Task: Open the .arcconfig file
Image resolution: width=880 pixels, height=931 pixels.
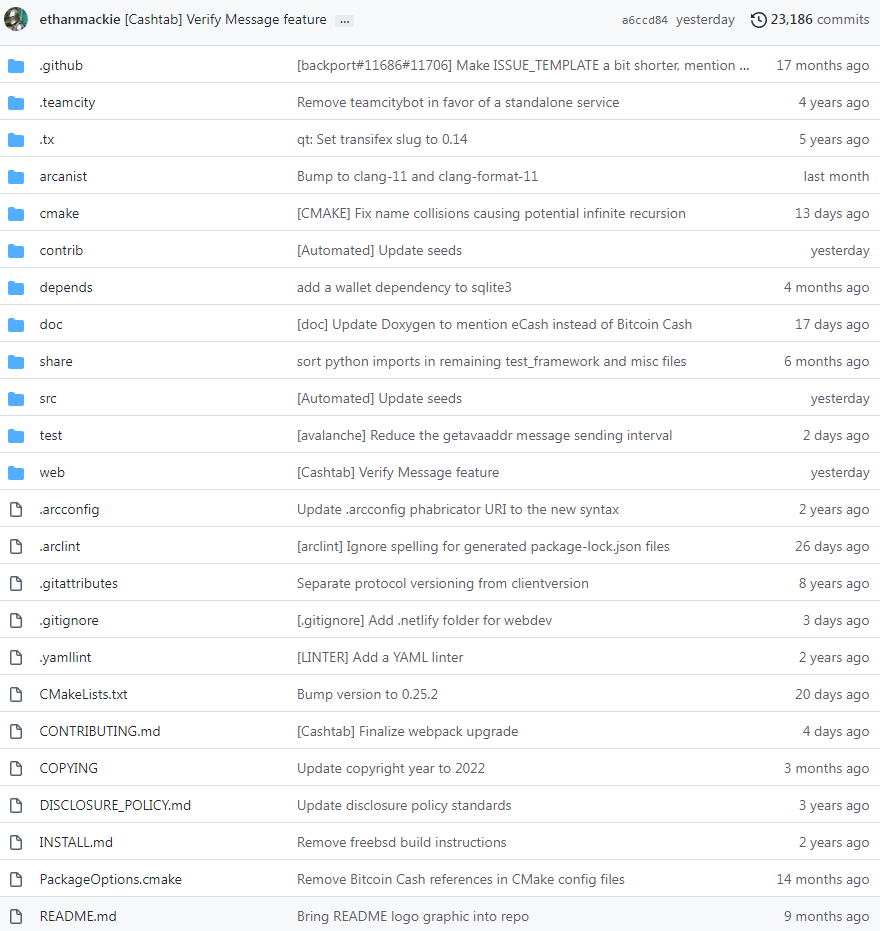Action: [69, 509]
